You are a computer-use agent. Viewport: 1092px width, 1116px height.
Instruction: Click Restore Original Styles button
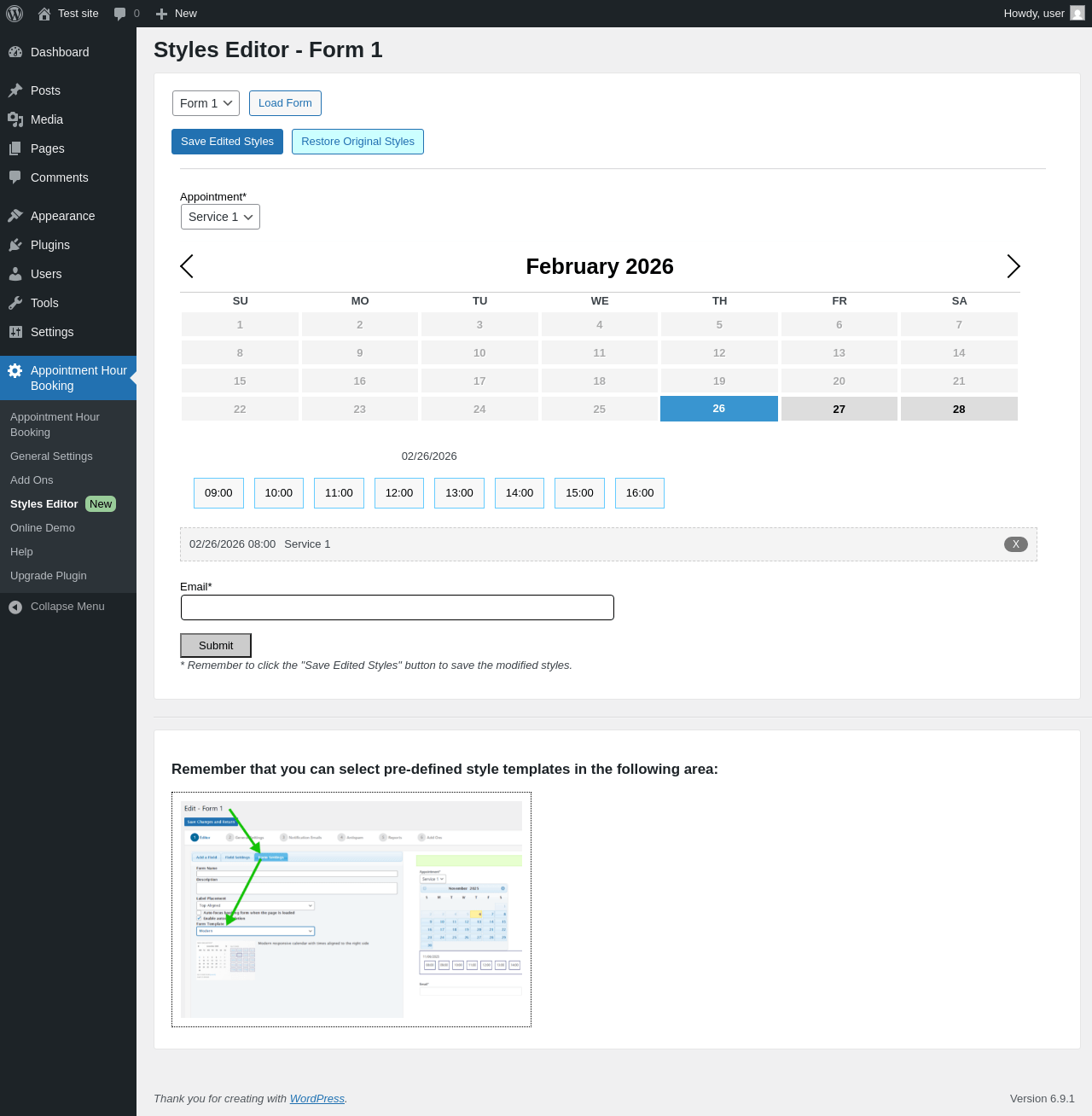pos(357,142)
